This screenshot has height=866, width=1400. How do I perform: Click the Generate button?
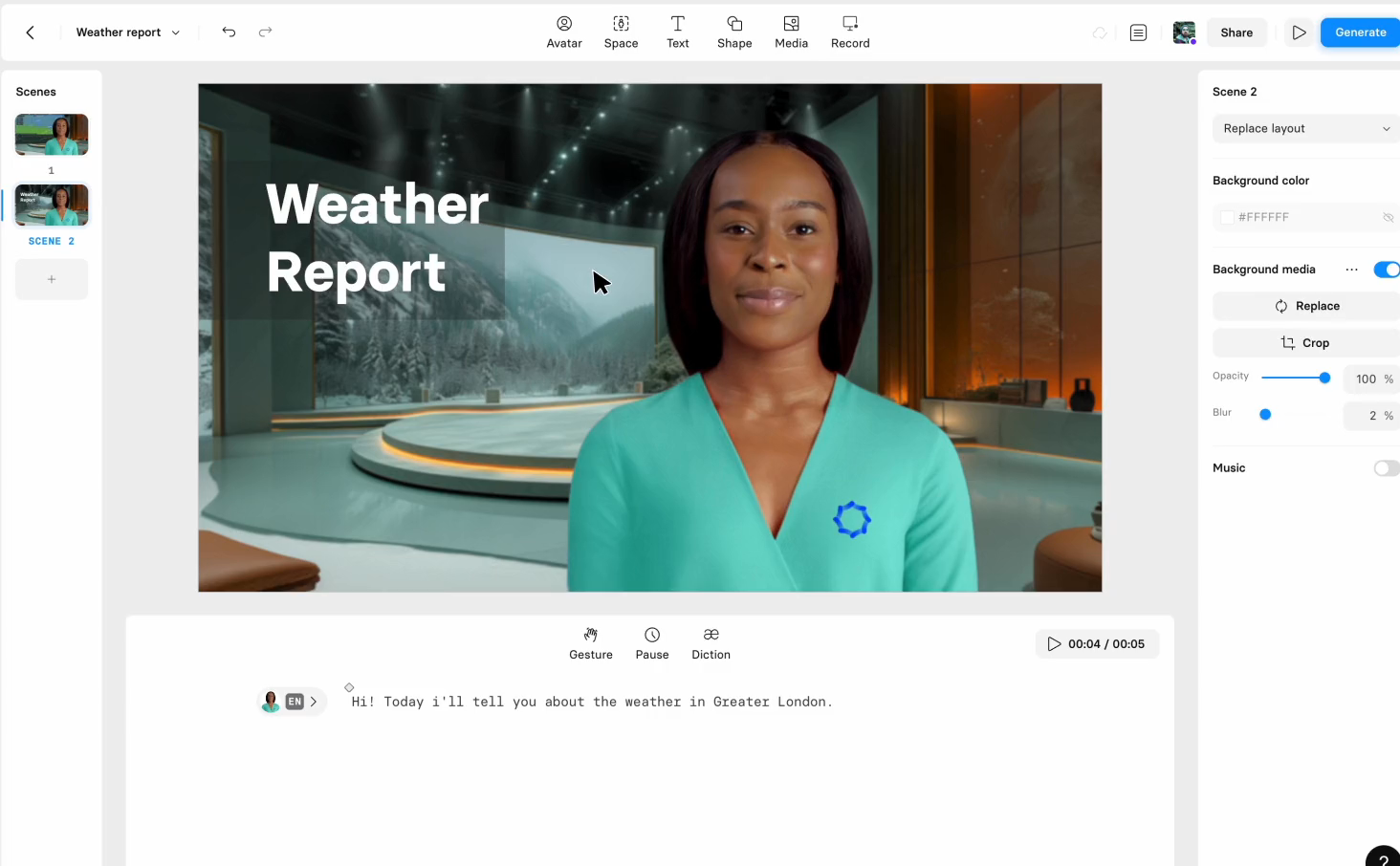coord(1360,32)
